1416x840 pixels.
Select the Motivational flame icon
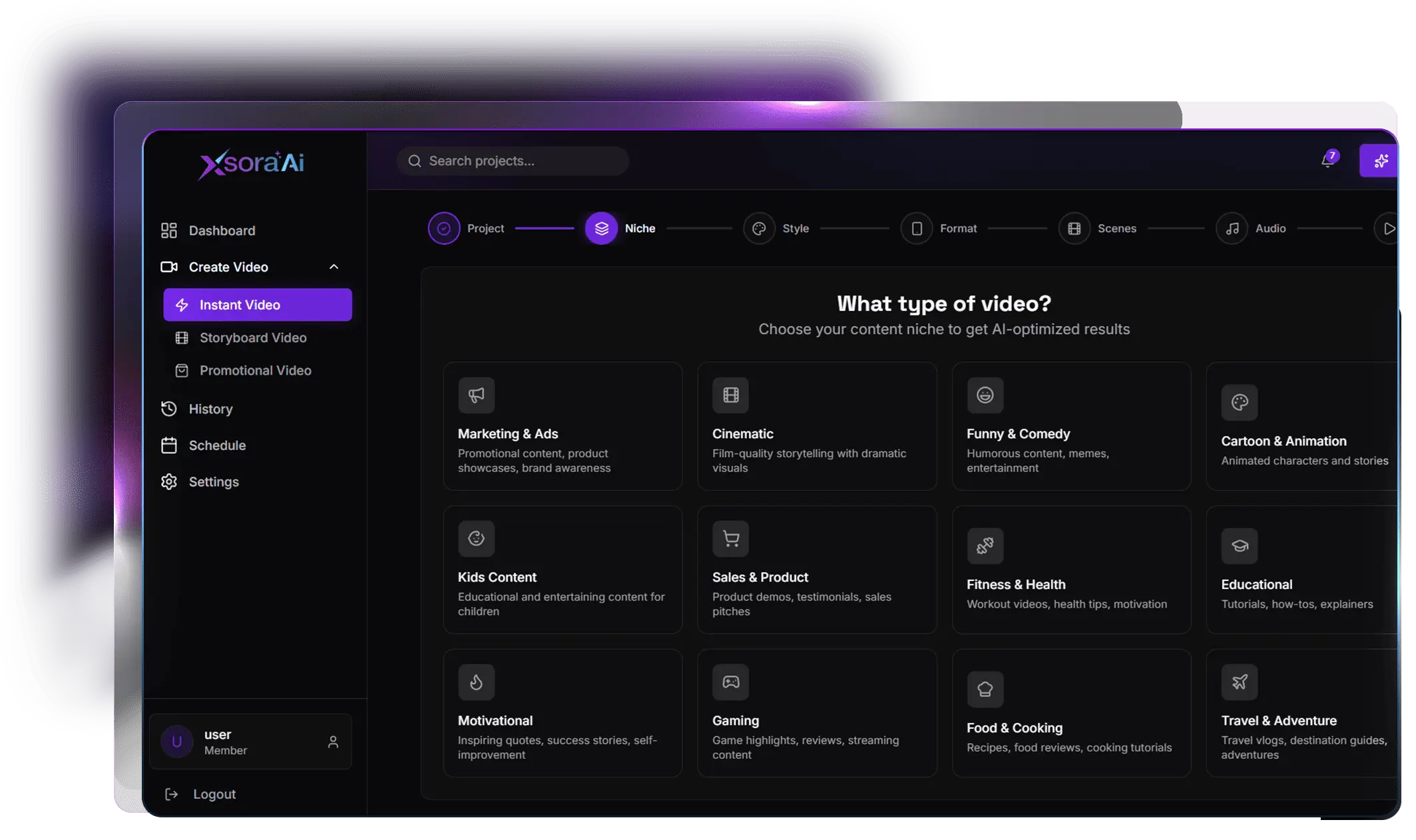(x=477, y=682)
